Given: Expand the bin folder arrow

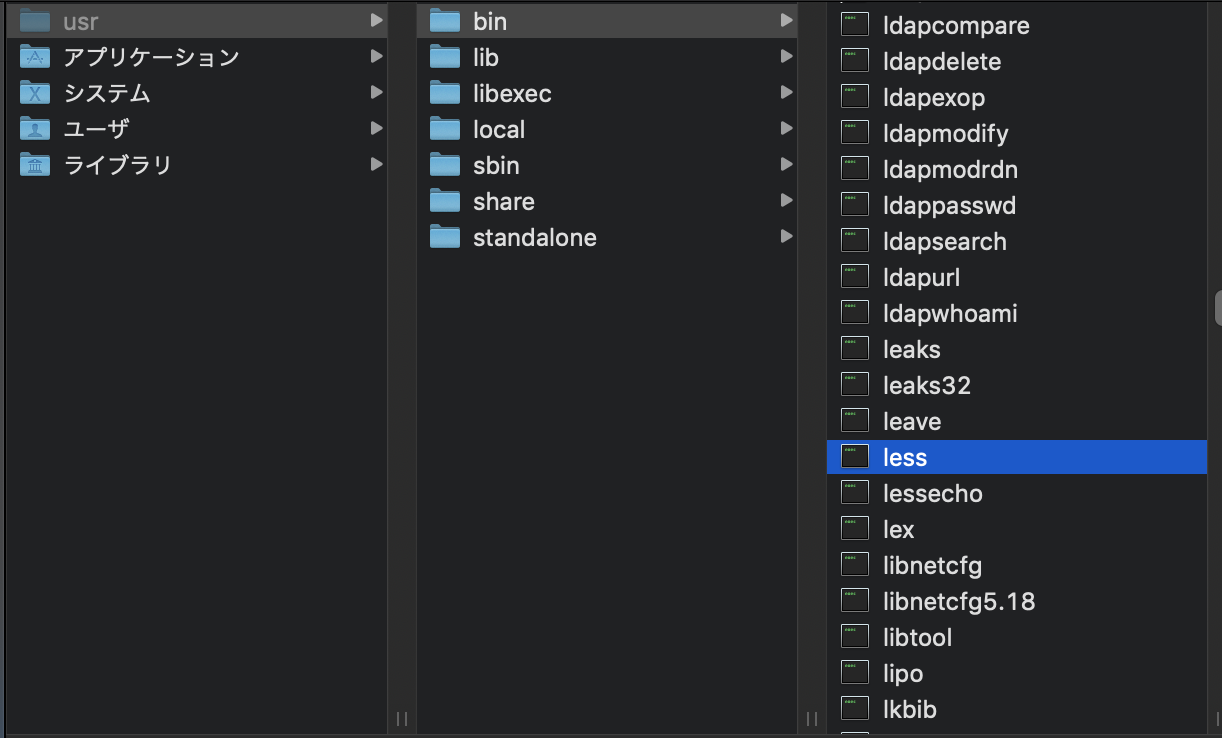Looking at the screenshot, I should pyautogui.click(x=787, y=21).
